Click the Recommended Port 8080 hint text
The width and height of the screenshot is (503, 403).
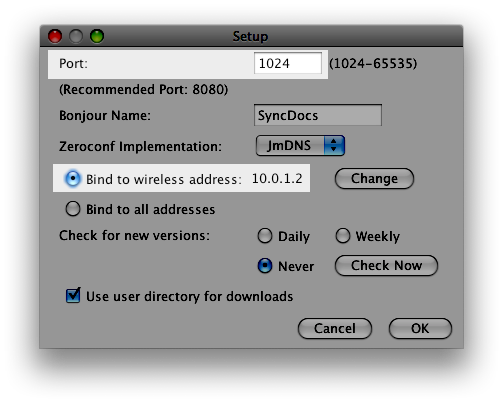(x=144, y=89)
